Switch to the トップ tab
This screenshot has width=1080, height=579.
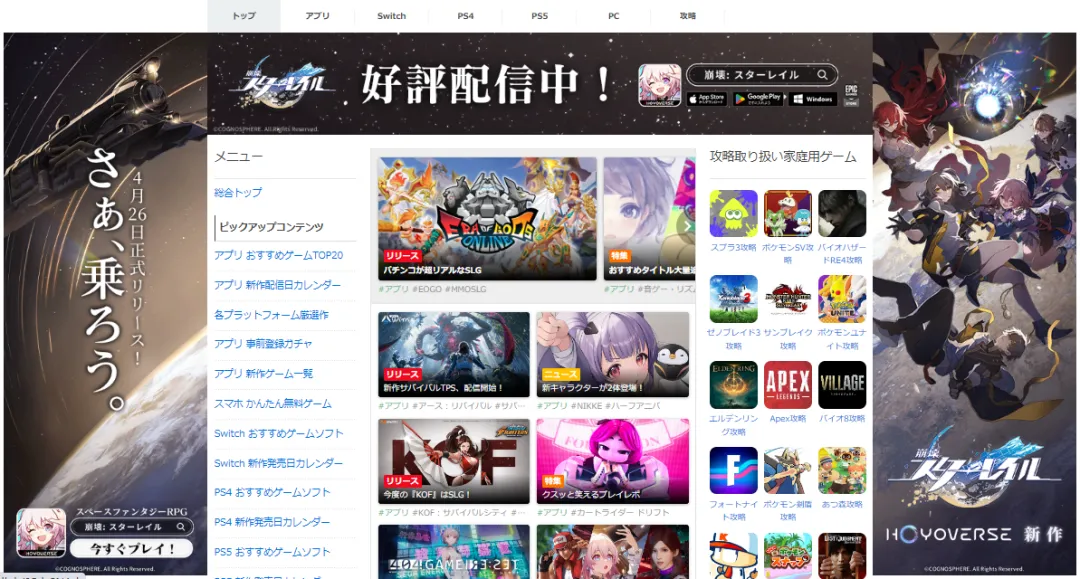pos(244,16)
